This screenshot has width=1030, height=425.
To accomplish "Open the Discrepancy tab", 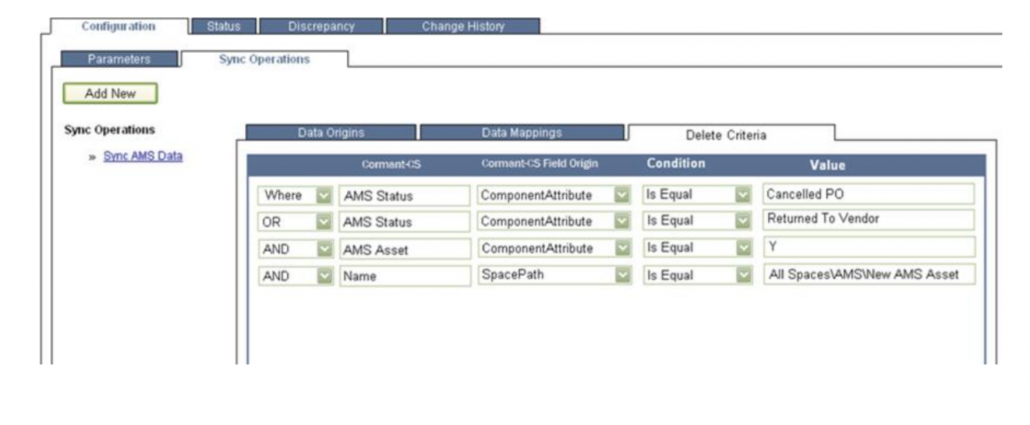I will coord(320,26).
